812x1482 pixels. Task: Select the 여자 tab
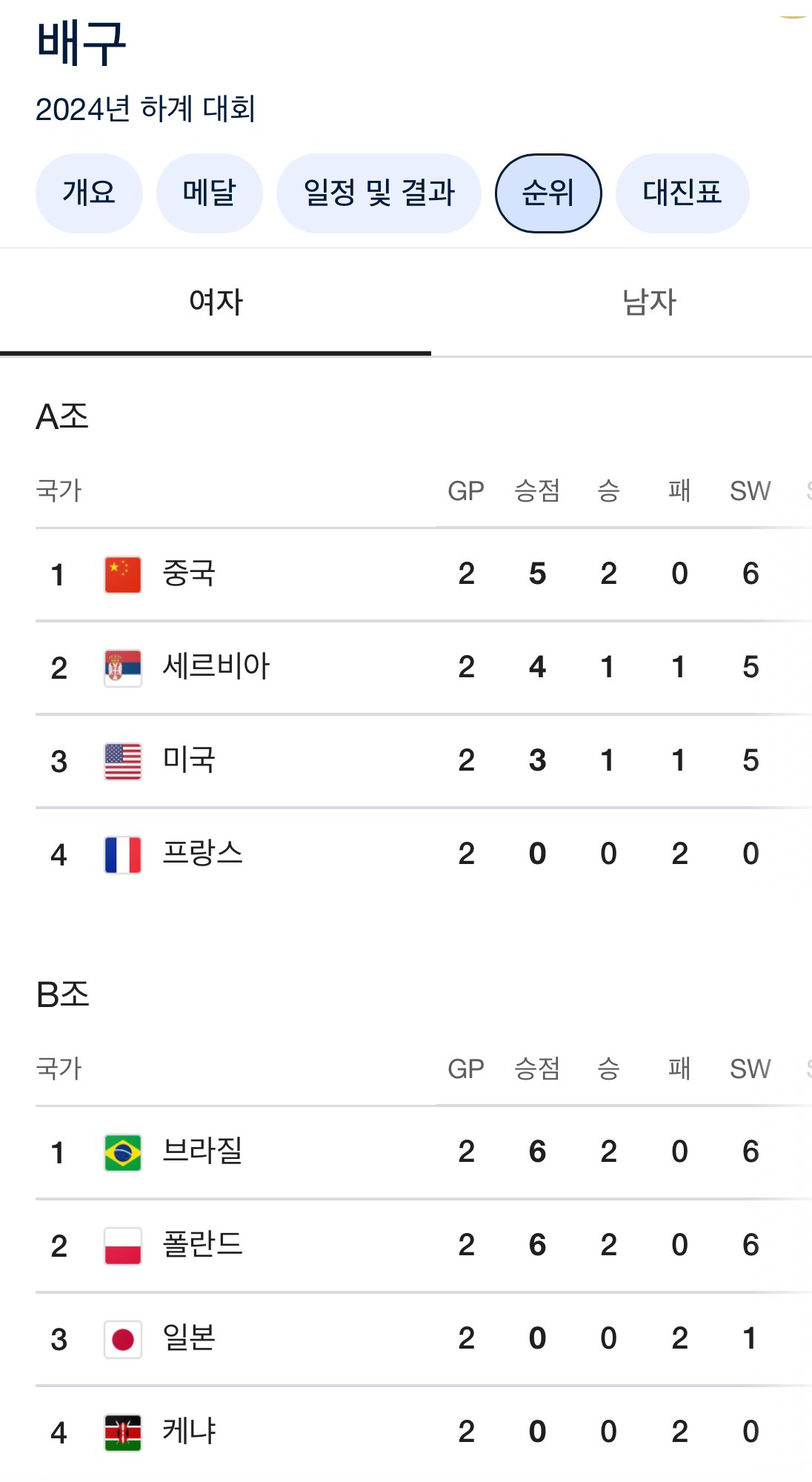click(216, 302)
